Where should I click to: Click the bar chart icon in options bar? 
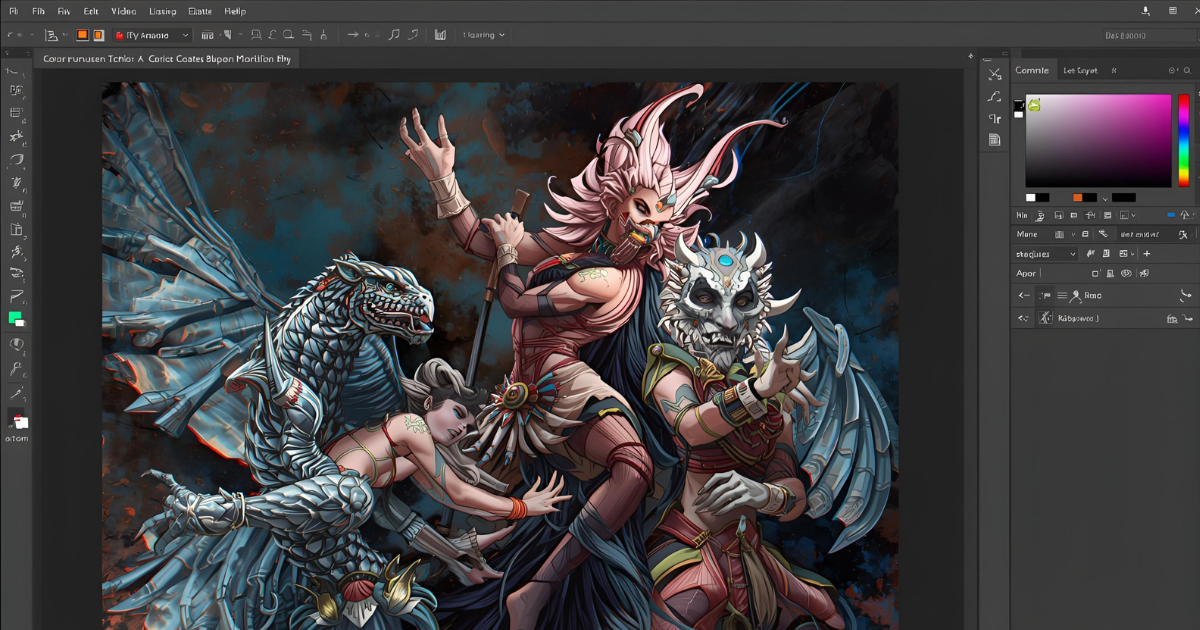(x=440, y=35)
